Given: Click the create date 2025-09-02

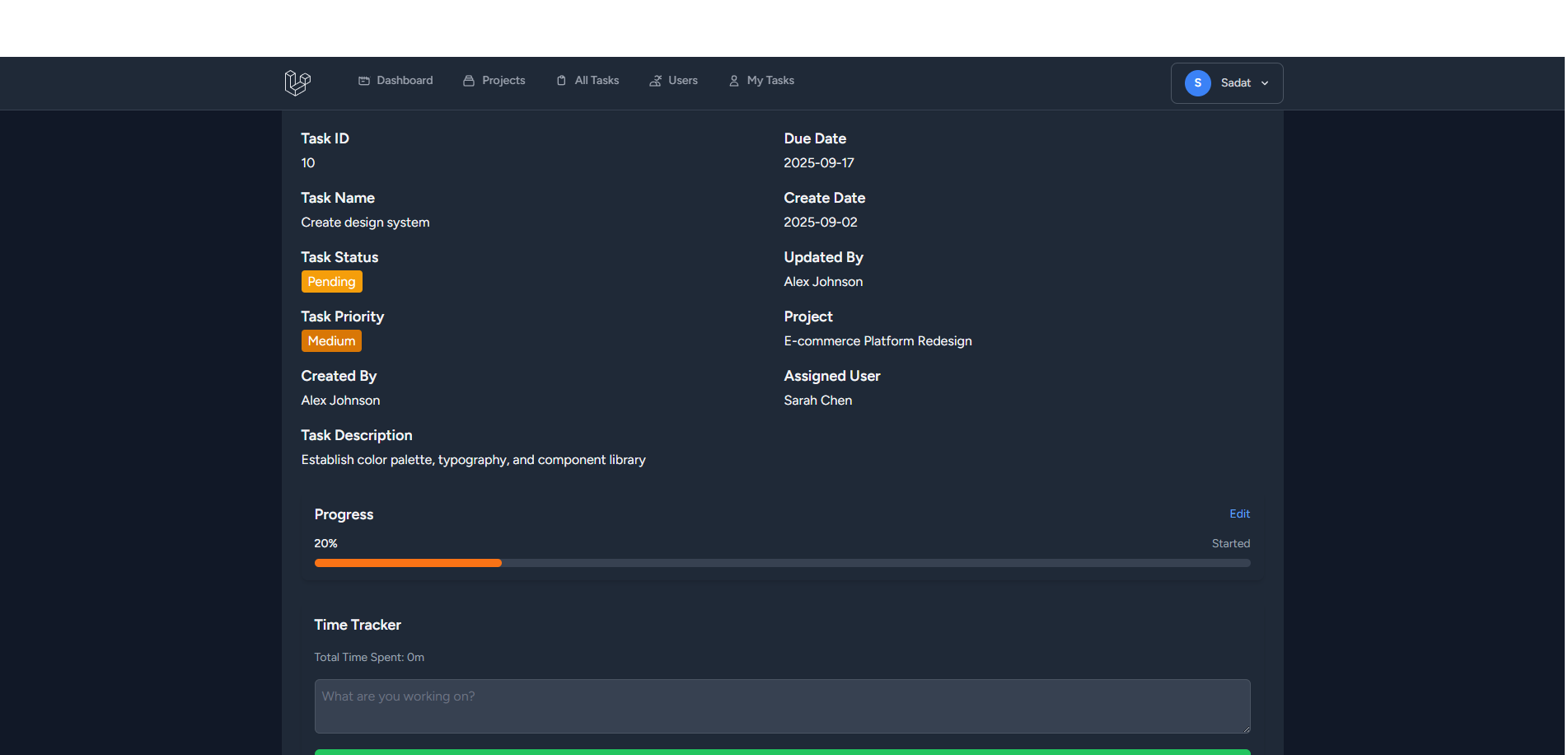Looking at the screenshot, I should tap(821, 223).
